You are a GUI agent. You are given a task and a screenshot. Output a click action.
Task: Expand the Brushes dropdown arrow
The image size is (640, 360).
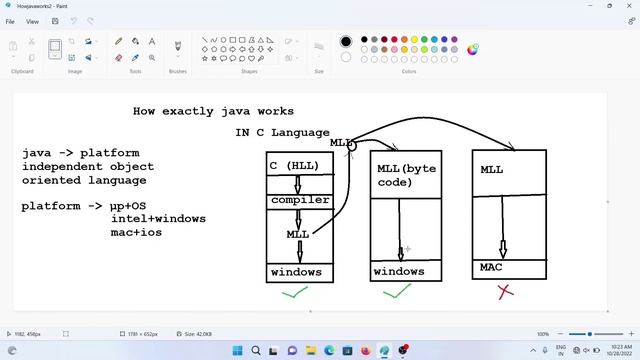tap(178, 57)
